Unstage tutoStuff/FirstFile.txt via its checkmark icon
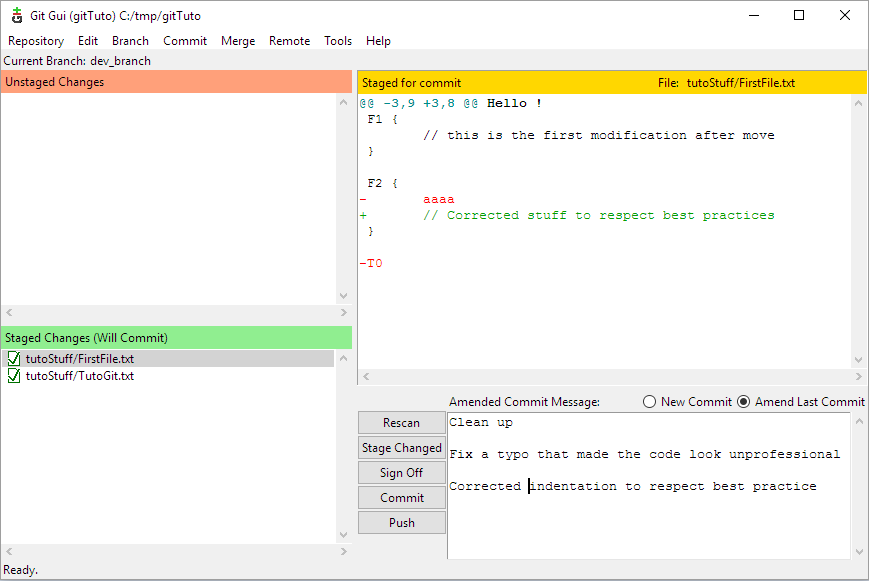 coord(14,359)
